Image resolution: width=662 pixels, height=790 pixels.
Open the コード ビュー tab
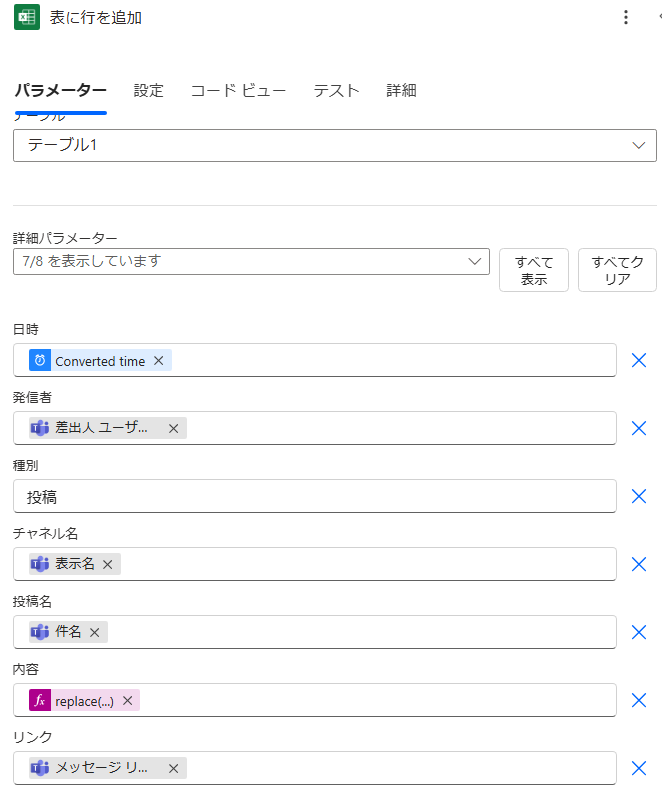(238, 91)
